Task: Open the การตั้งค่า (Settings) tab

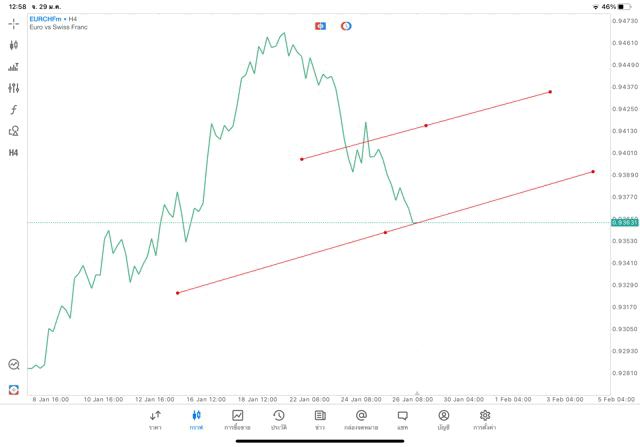Action: [485, 420]
